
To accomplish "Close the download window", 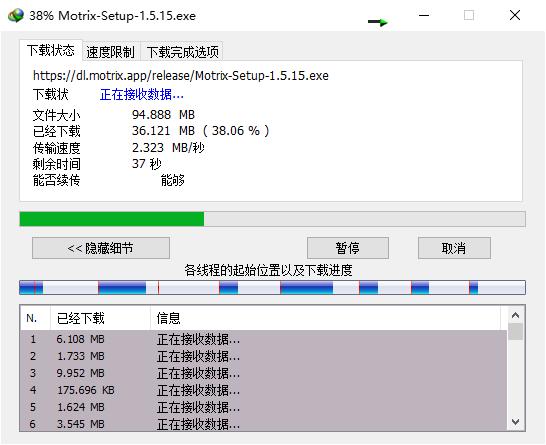I will (515, 15).
